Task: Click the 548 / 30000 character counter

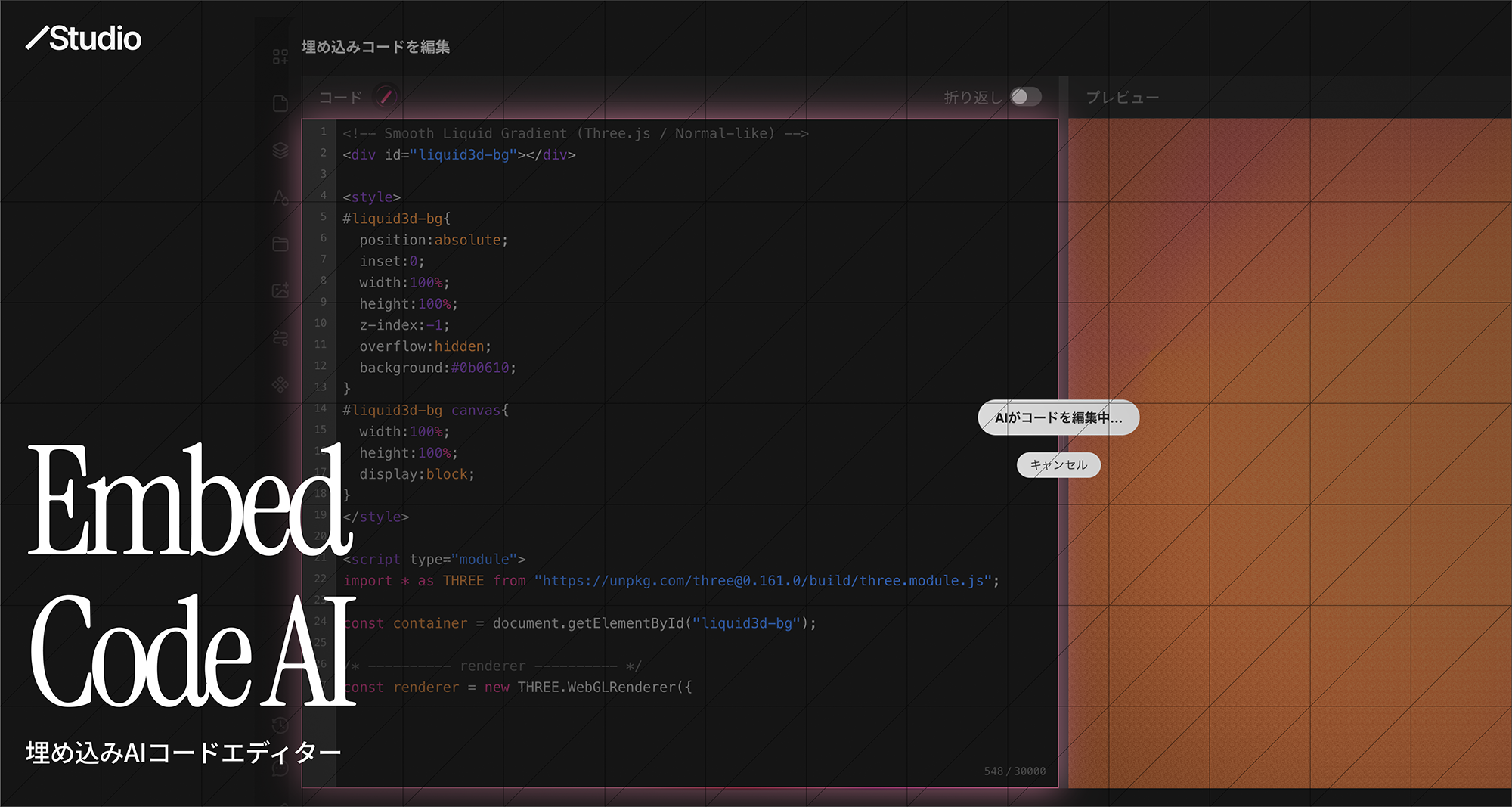Action: click(1015, 771)
